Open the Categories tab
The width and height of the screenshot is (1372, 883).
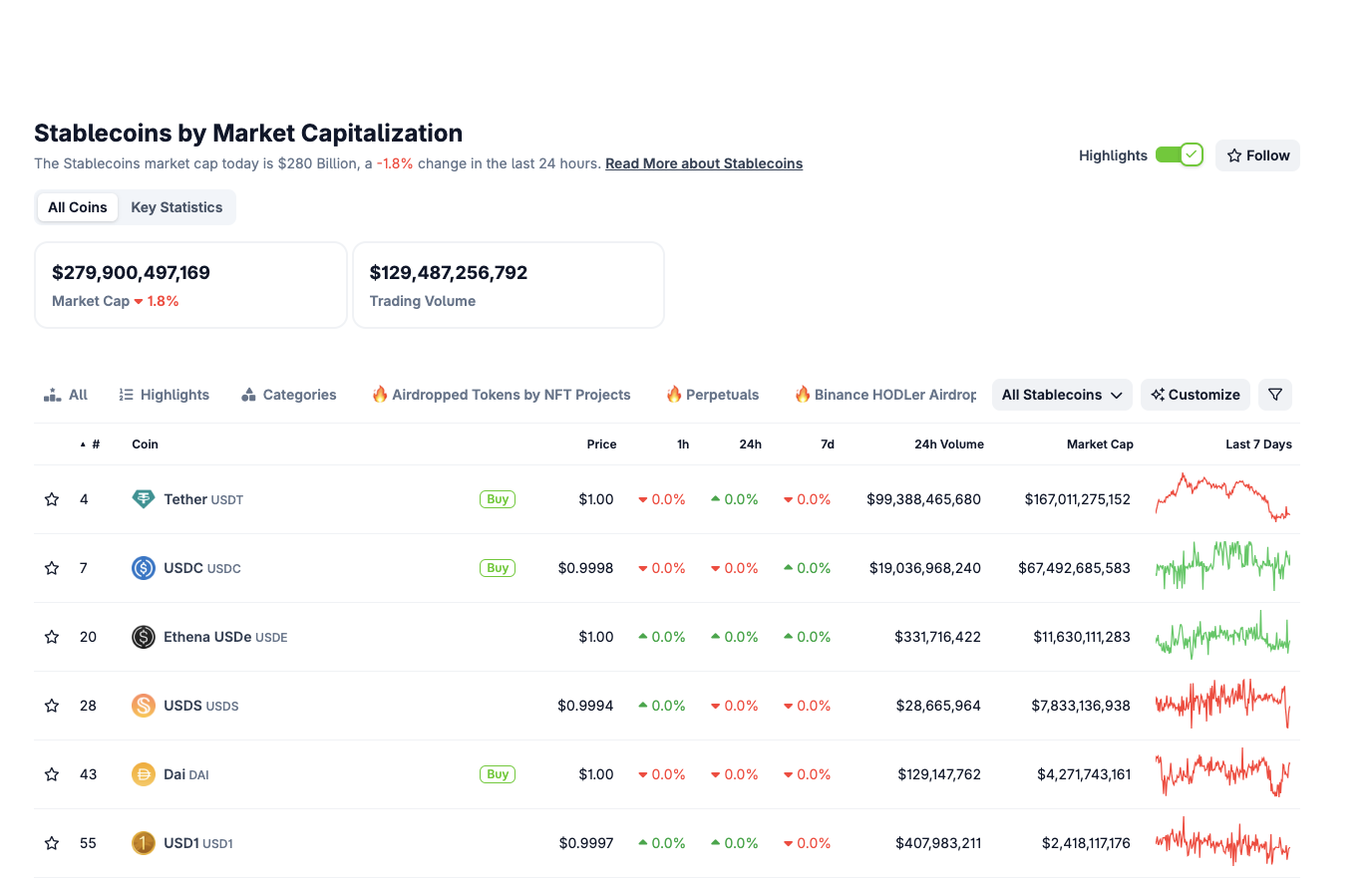click(289, 395)
